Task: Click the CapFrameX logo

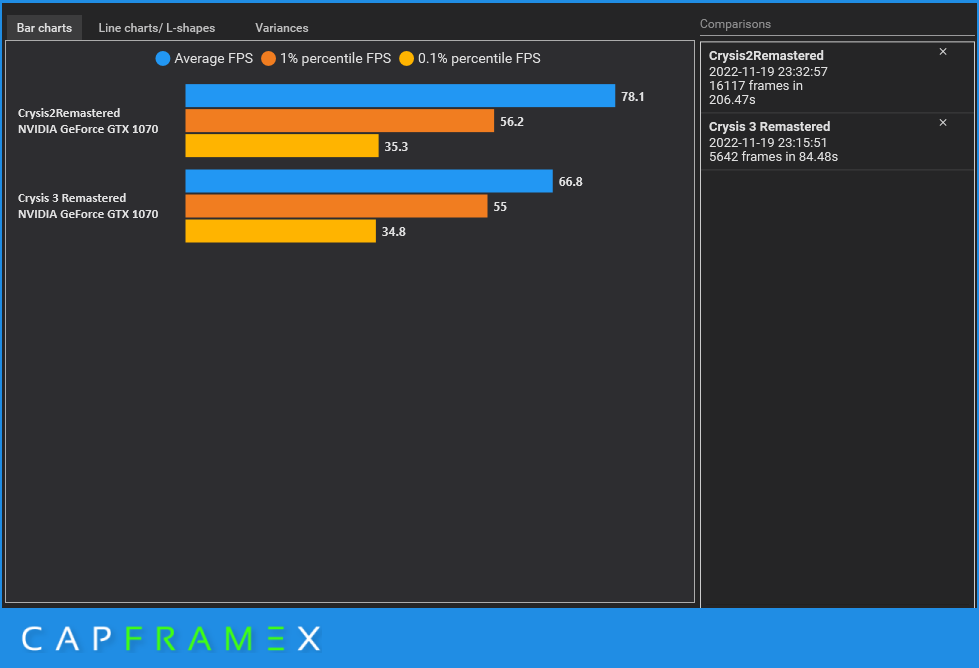Action: pos(171,639)
